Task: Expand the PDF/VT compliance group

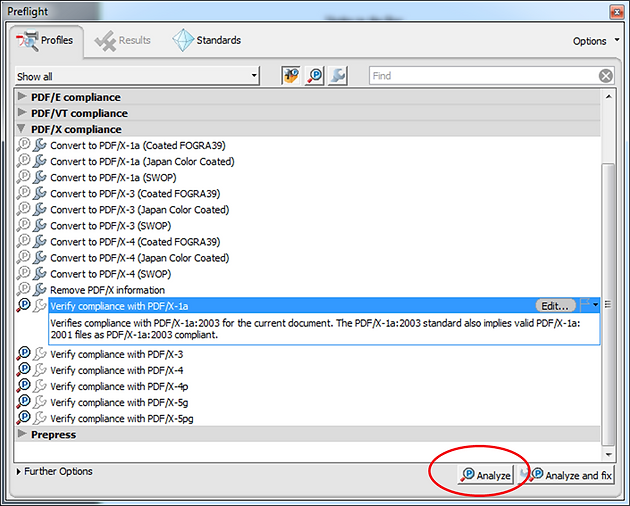Action: tap(22, 113)
